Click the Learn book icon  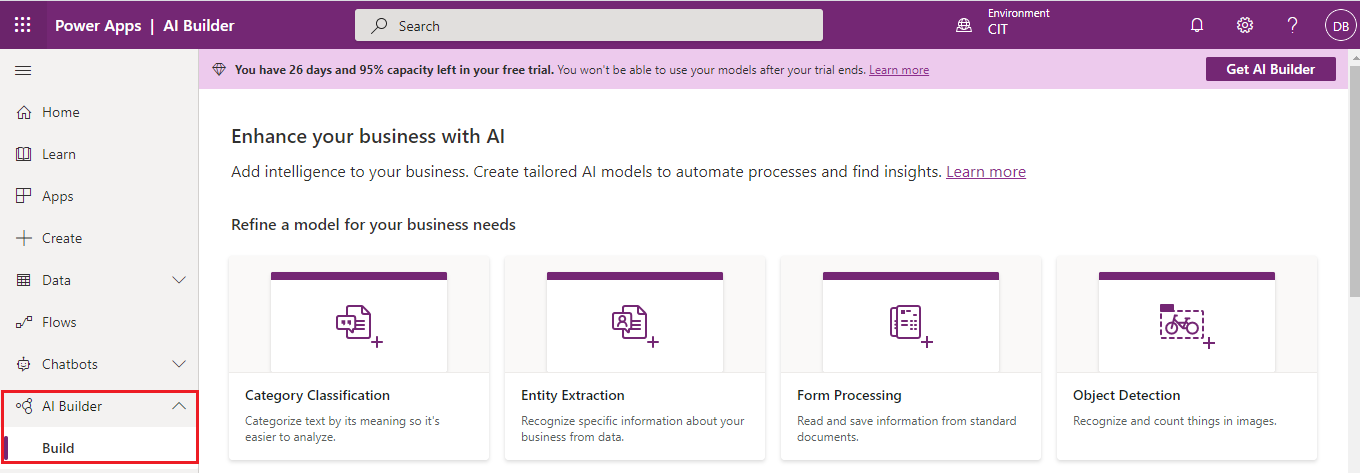coord(24,154)
